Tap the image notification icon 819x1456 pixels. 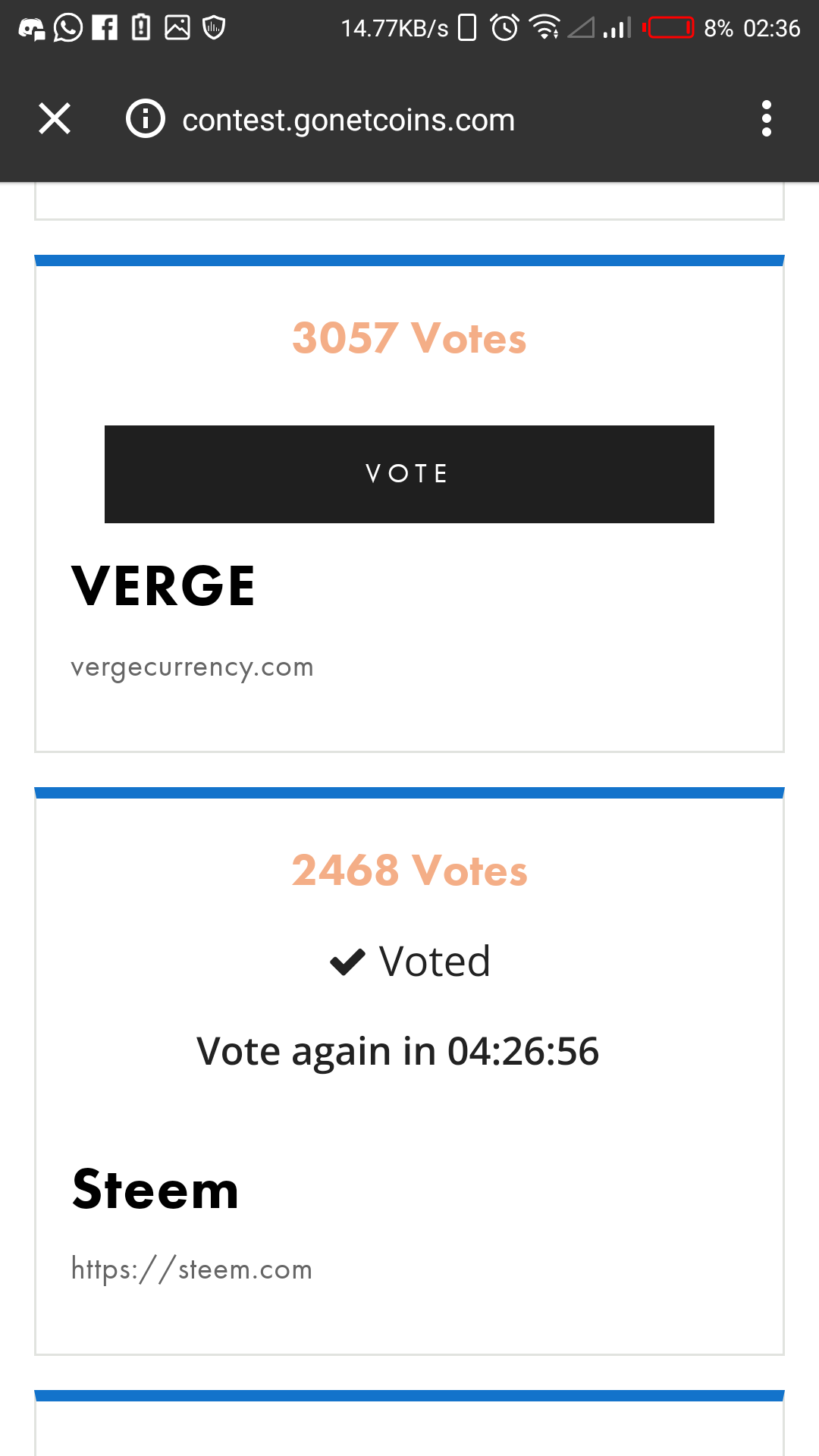click(177, 28)
